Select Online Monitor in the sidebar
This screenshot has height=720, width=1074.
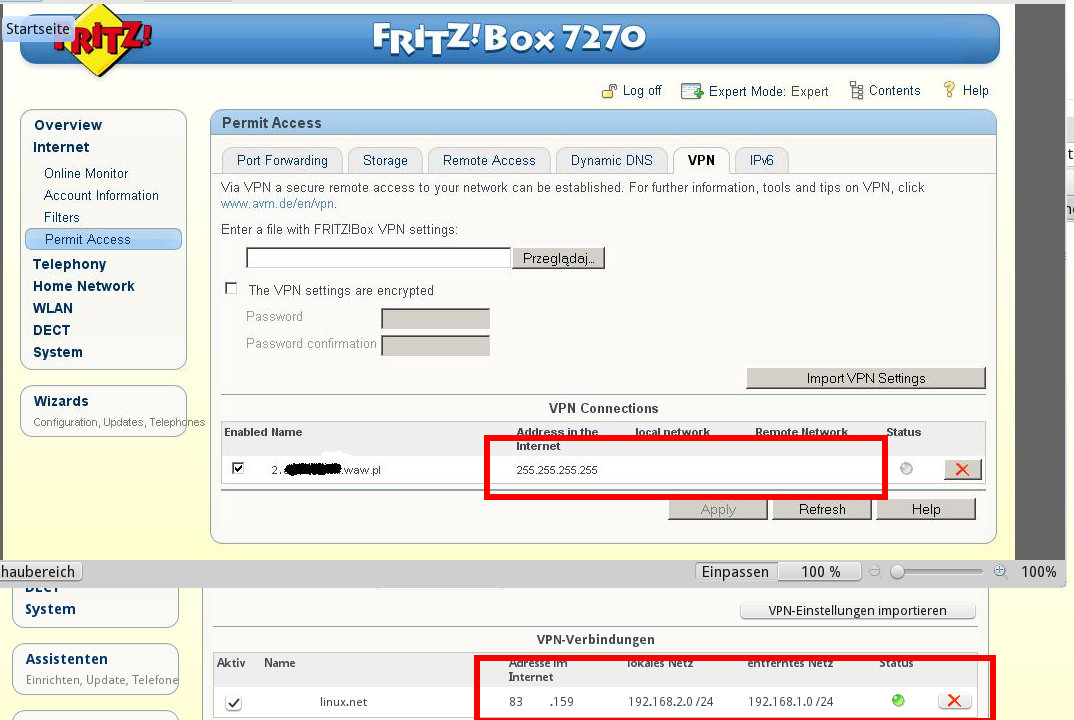click(86, 173)
